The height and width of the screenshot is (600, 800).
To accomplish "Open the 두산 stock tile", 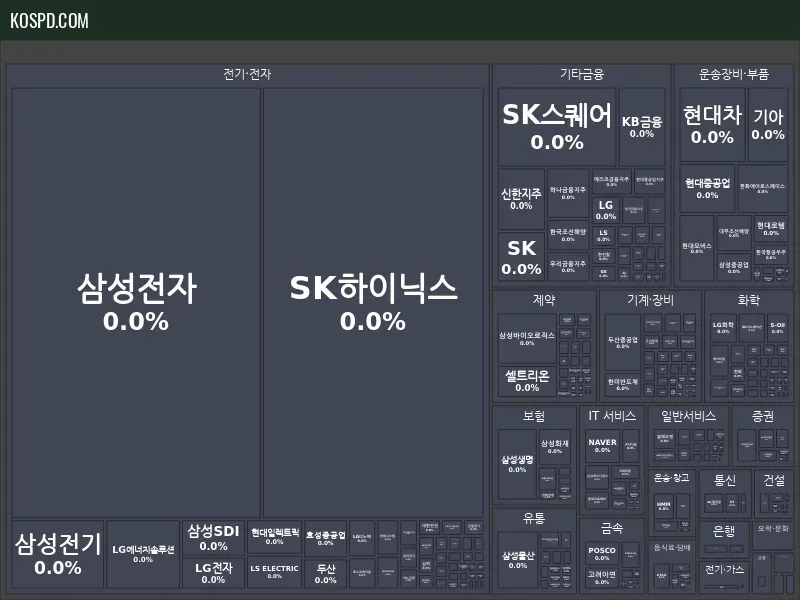I will pyautogui.click(x=326, y=573).
